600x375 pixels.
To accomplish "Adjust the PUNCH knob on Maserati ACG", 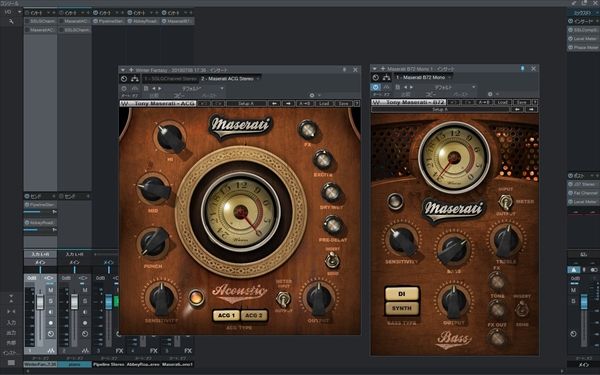I will coord(153,242).
